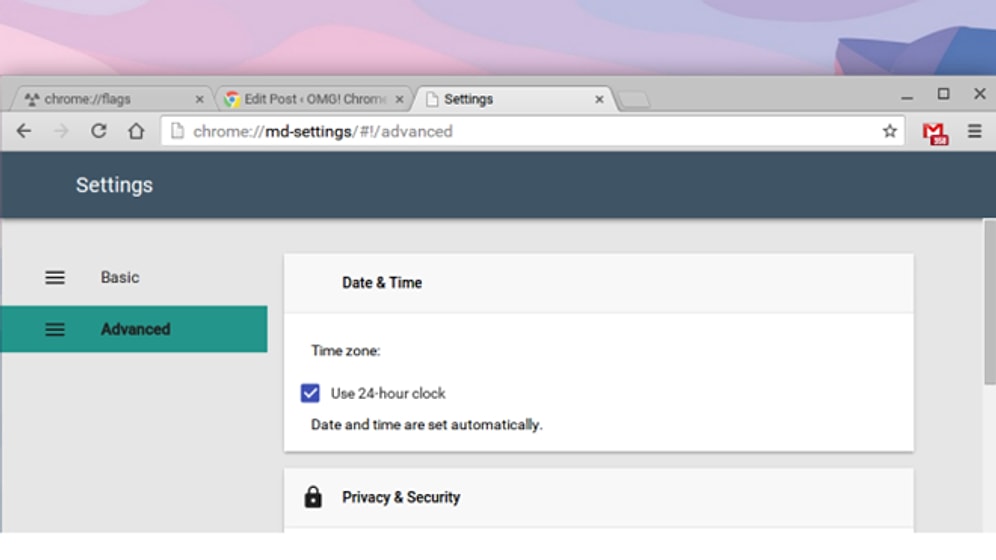
Task: Select the Basic settings section
Action: (x=120, y=278)
